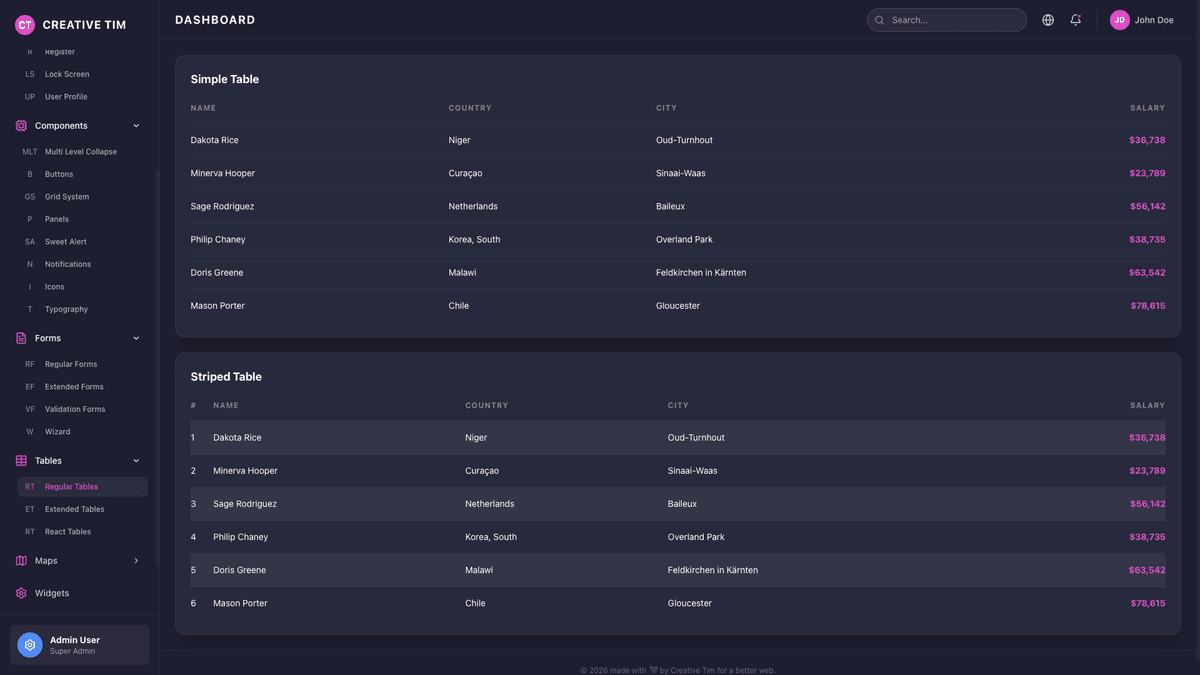Click the Creative Tim CT logo
The image size is (1200, 675).
pyautogui.click(x=24, y=24)
